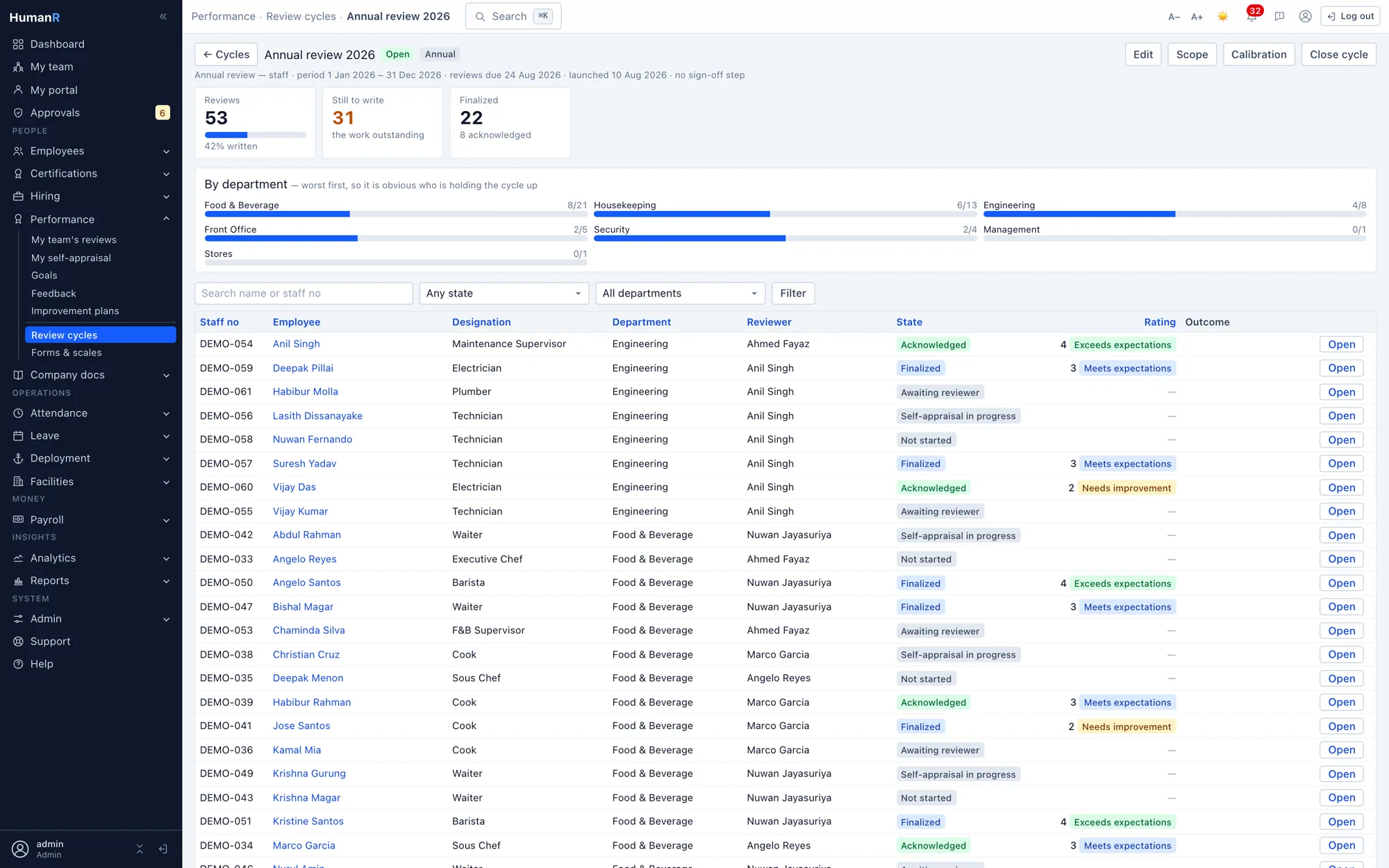This screenshot has width=1389, height=868.
Task: Click the Company docs book icon
Action: tap(18, 375)
